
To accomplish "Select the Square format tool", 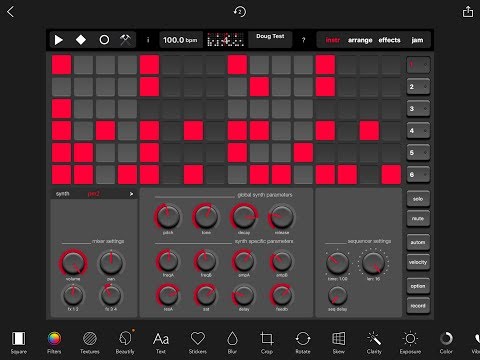I will coord(19,342).
